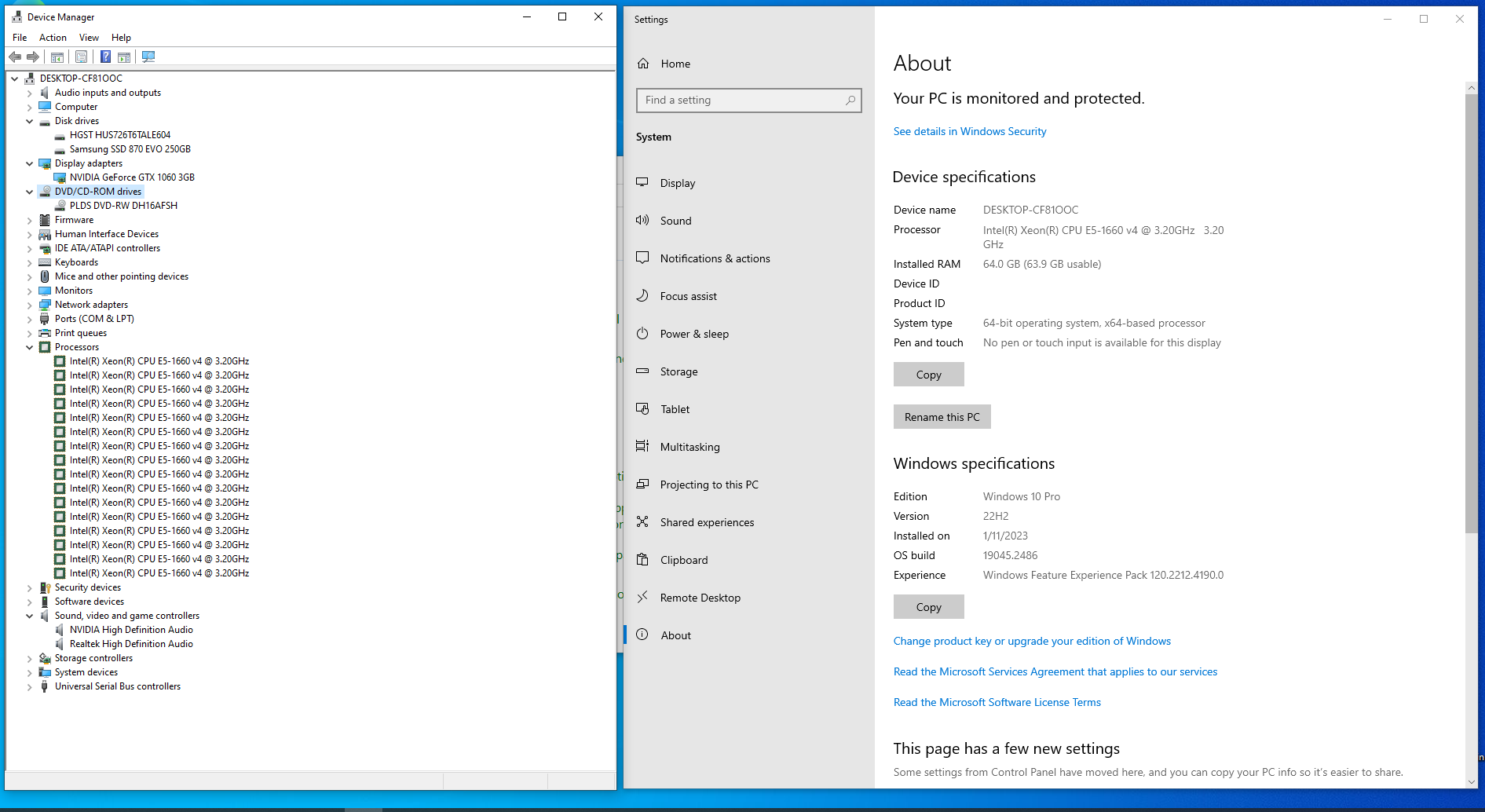
Task: Select the Firmware device category
Action: (74, 220)
